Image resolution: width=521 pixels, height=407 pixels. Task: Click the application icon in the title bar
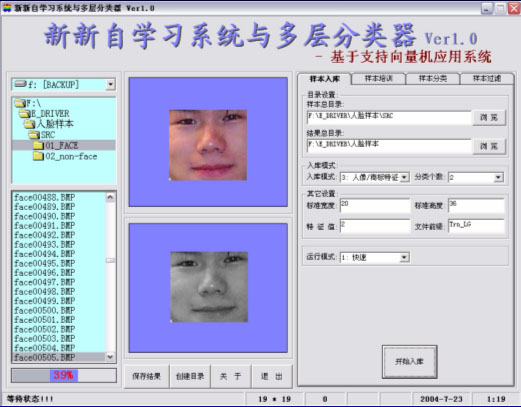click(x=7, y=8)
